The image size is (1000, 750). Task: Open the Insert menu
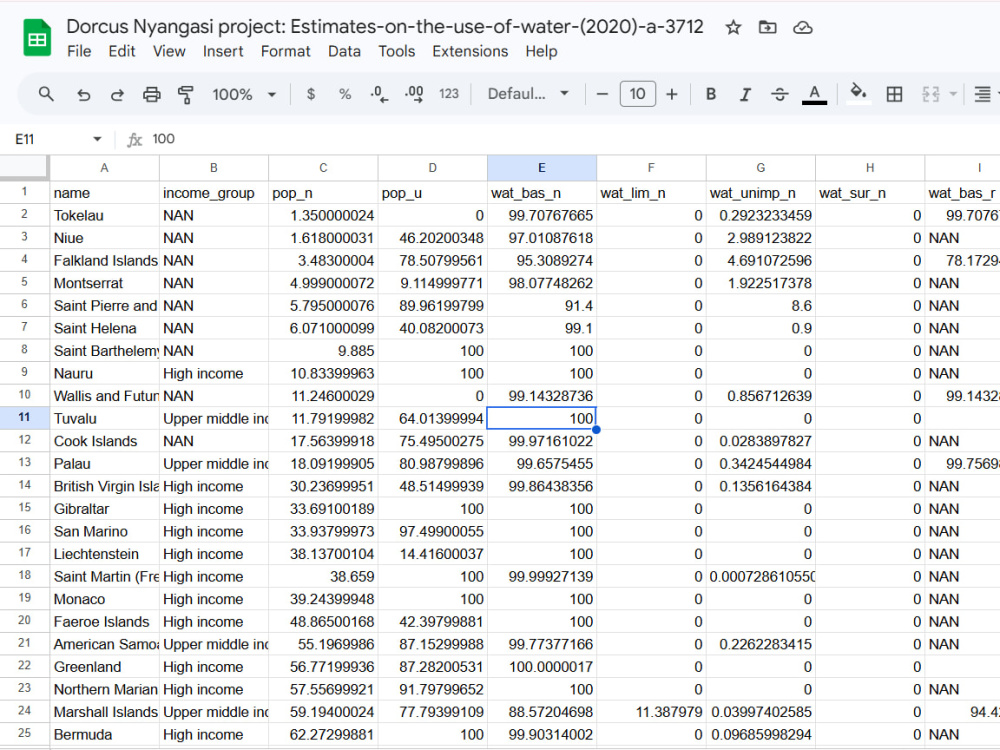(223, 51)
